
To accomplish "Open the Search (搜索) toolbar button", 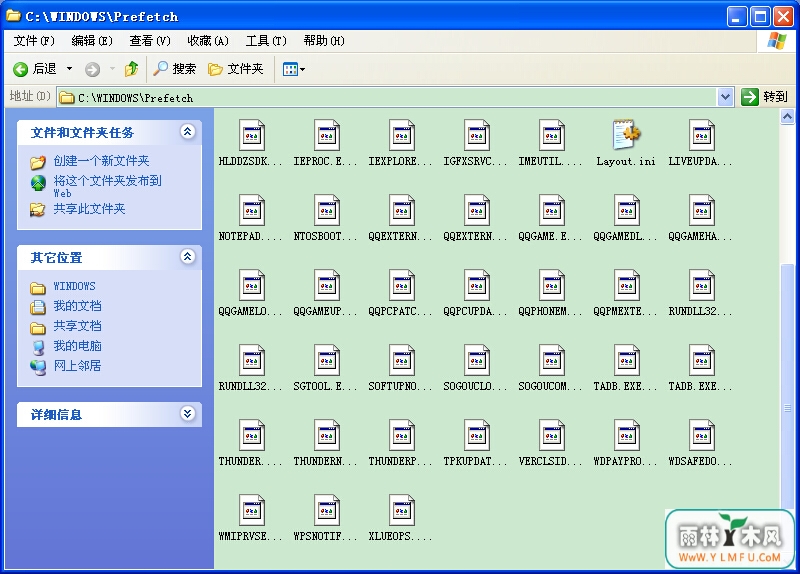I will 175,68.
